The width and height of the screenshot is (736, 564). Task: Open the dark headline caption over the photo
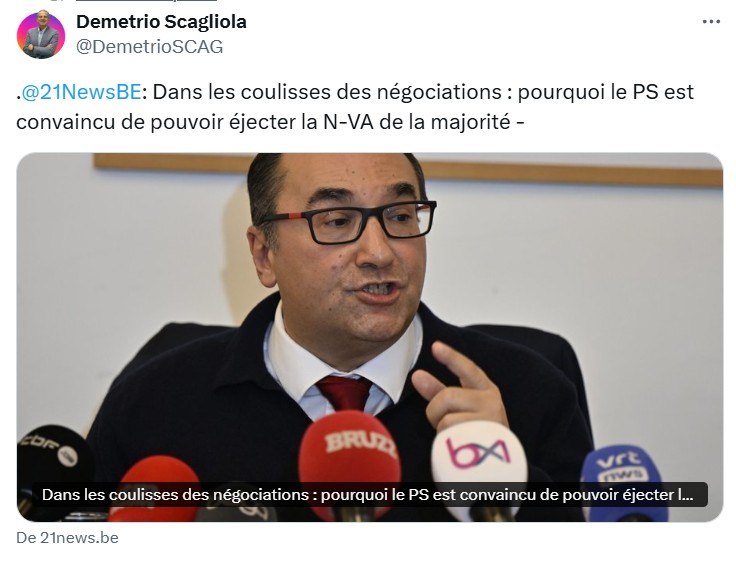coord(369,495)
